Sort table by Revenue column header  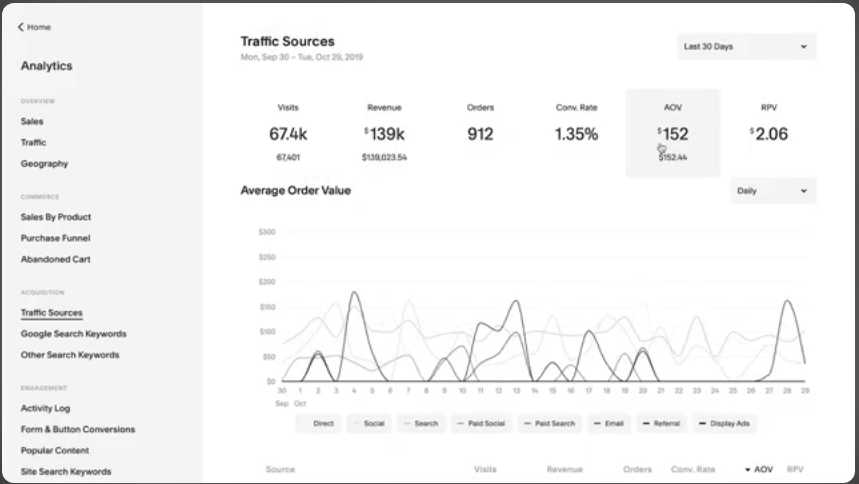point(564,469)
